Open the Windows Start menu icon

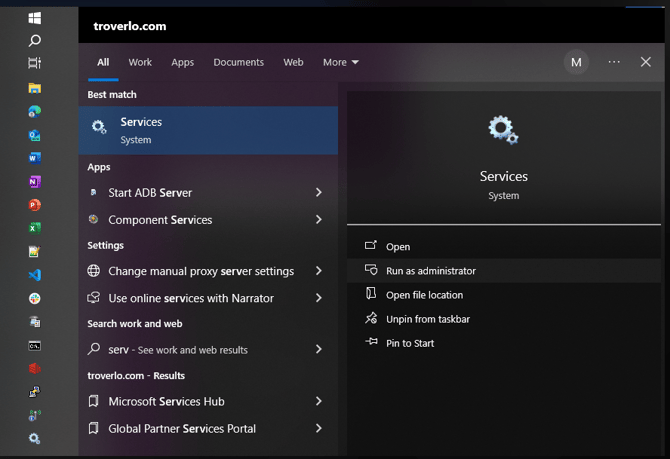(35, 18)
